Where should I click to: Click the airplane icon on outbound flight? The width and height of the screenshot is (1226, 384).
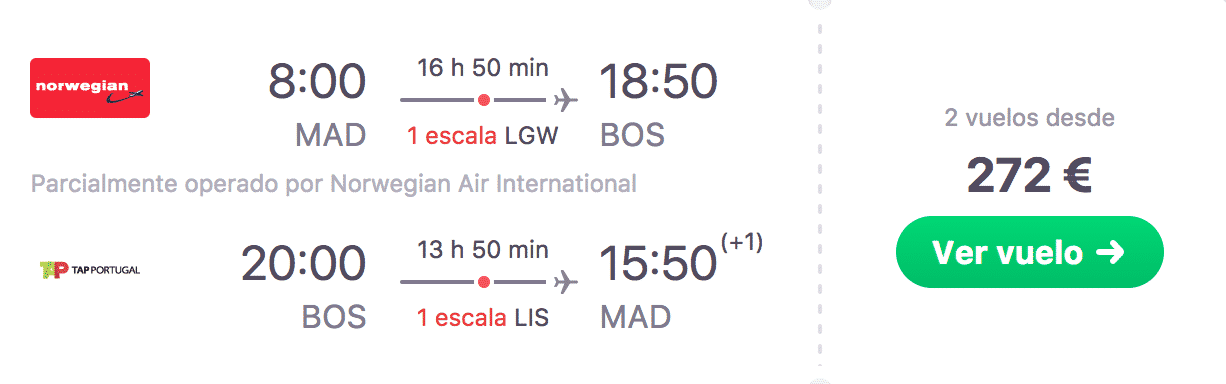[x=564, y=100]
